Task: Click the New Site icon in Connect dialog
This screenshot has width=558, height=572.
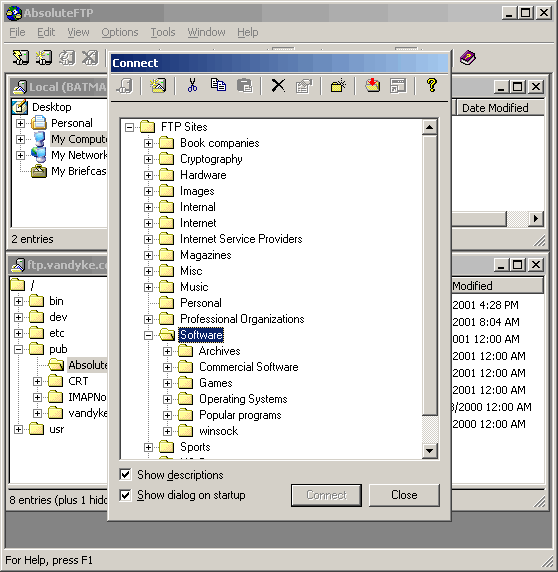Action: pyautogui.click(x=158, y=86)
